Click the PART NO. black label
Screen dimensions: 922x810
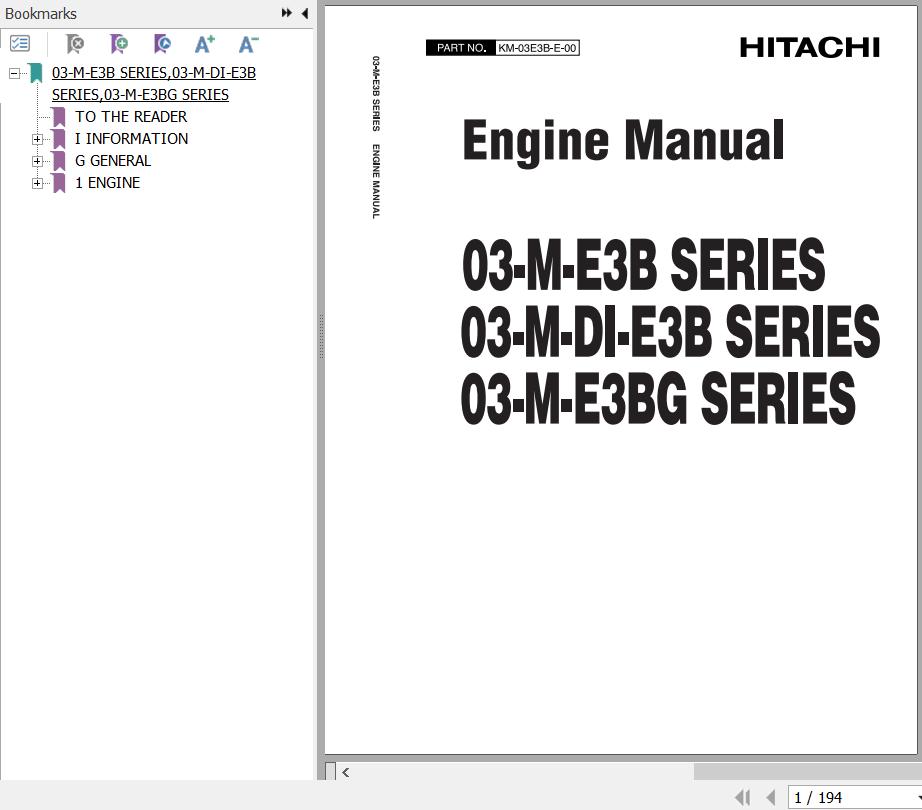click(x=461, y=48)
